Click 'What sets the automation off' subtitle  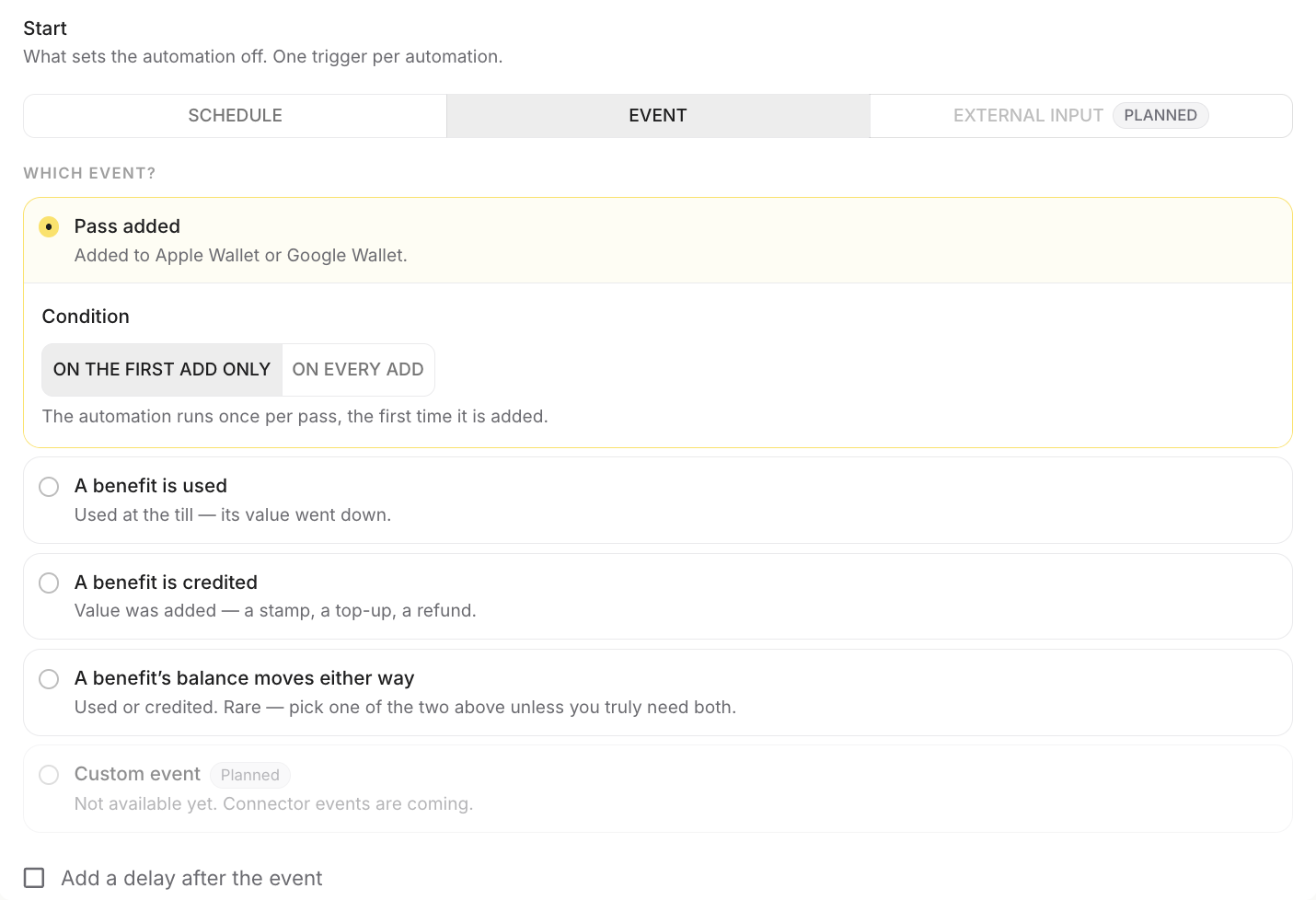pyautogui.click(x=263, y=57)
